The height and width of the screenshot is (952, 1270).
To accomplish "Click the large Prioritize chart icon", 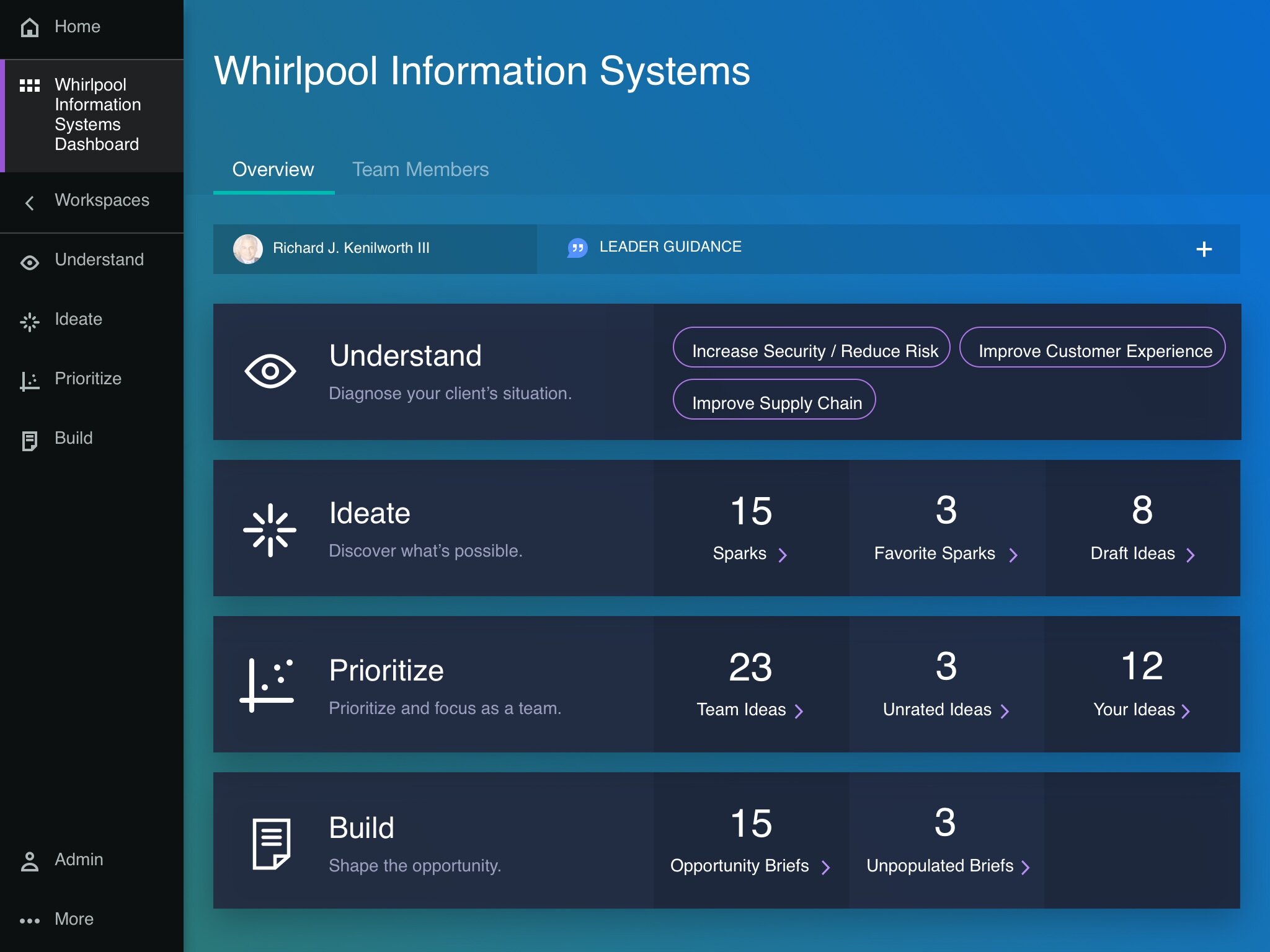I will 267,685.
